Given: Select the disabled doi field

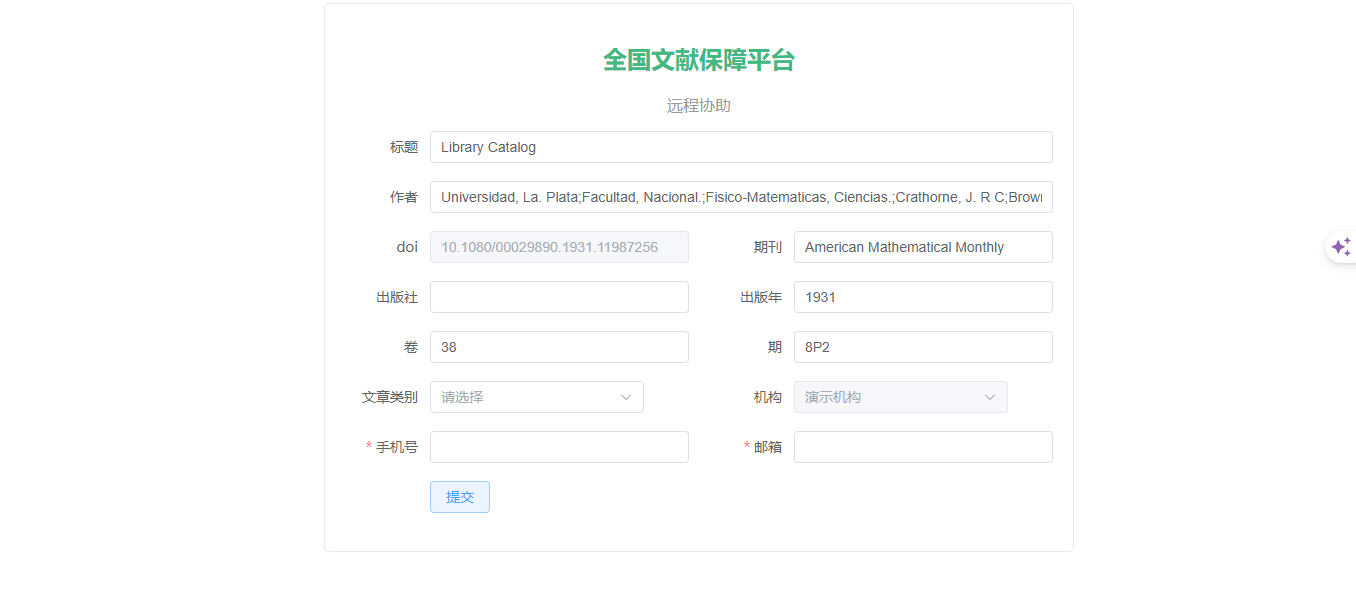Looking at the screenshot, I should (x=559, y=247).
